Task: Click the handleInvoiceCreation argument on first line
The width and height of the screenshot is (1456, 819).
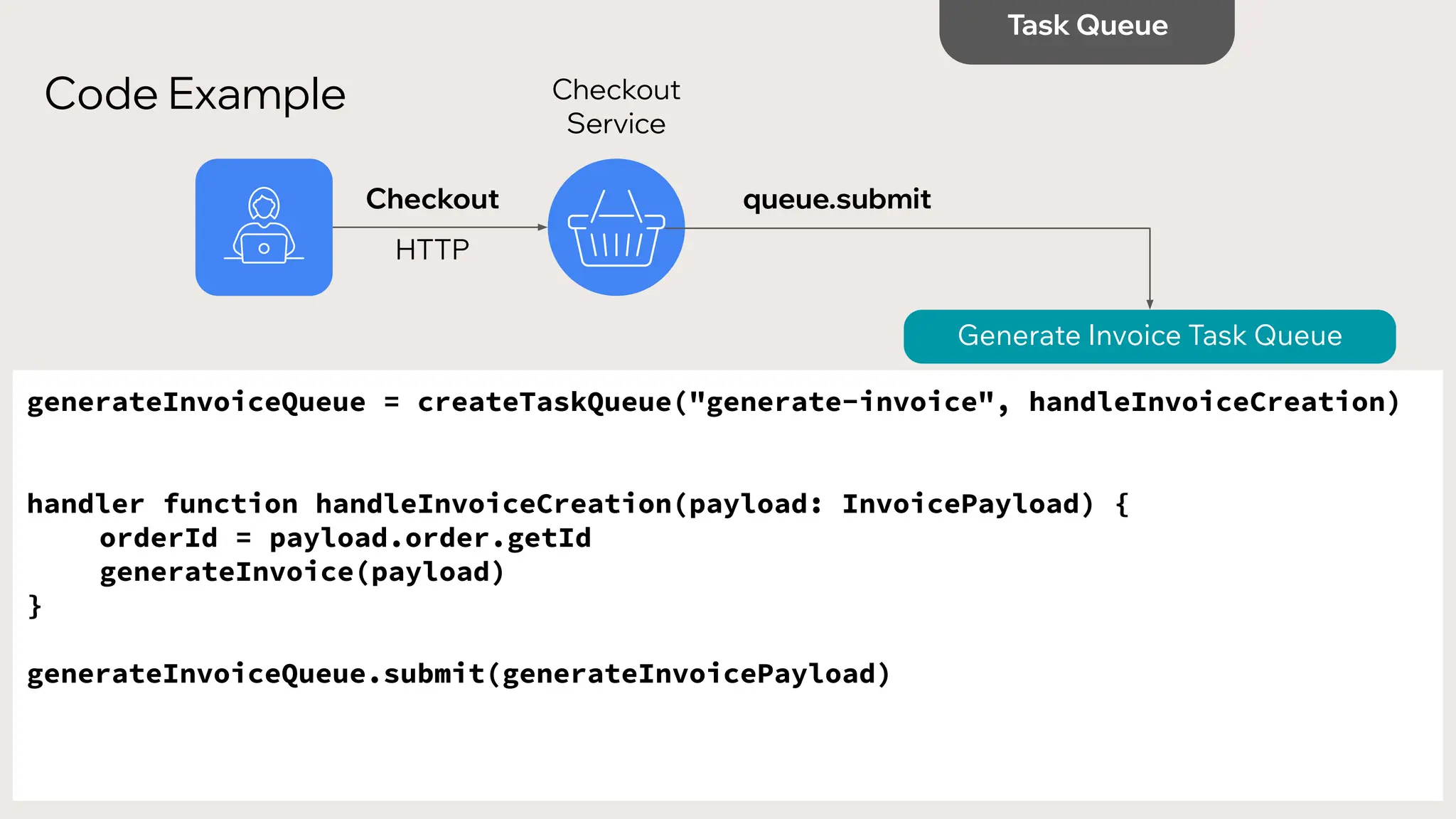Action: 1207,402
